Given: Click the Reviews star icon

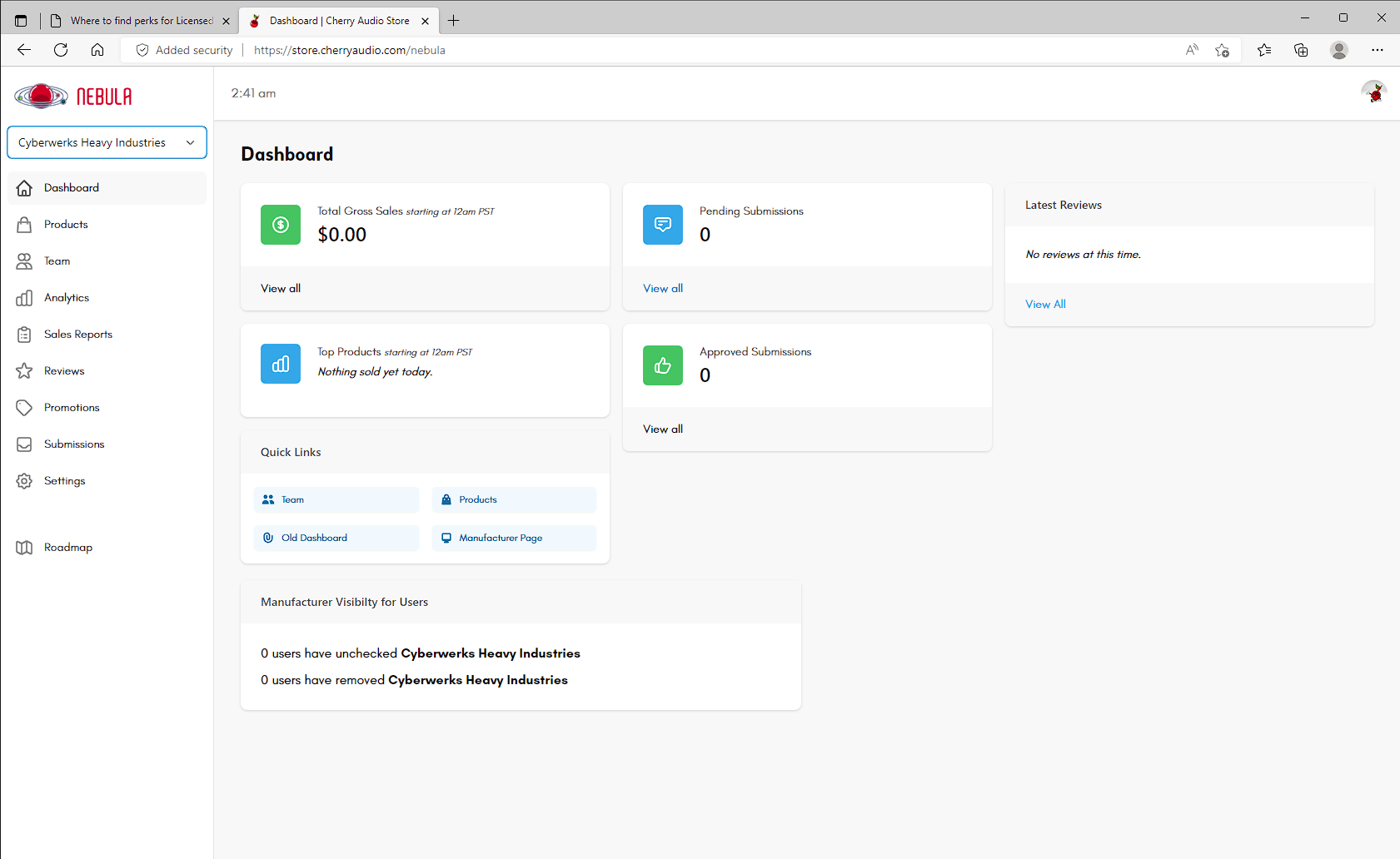Looking at the screenshot, I should click(x=24, y=371).
